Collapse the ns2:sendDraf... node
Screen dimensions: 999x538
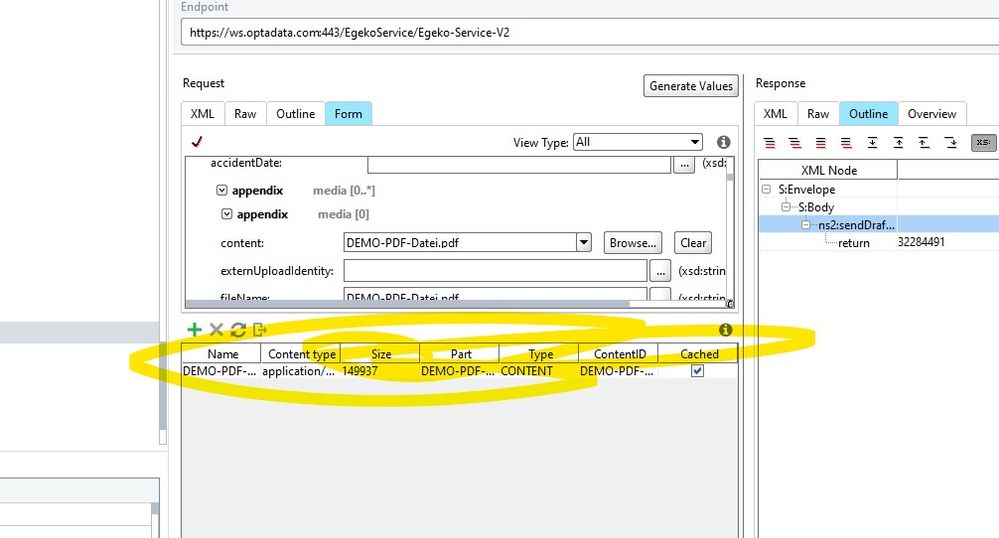(806, 225)
